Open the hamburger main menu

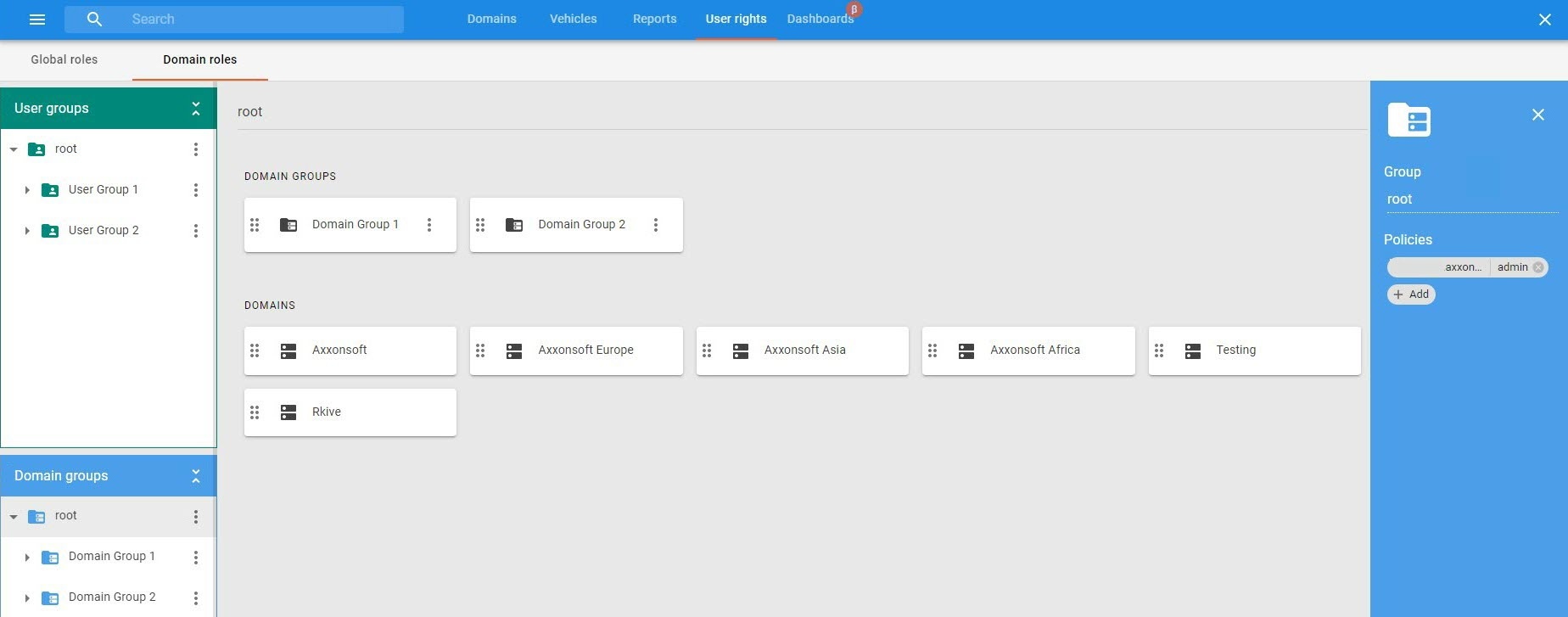click(x=37, y=20)
